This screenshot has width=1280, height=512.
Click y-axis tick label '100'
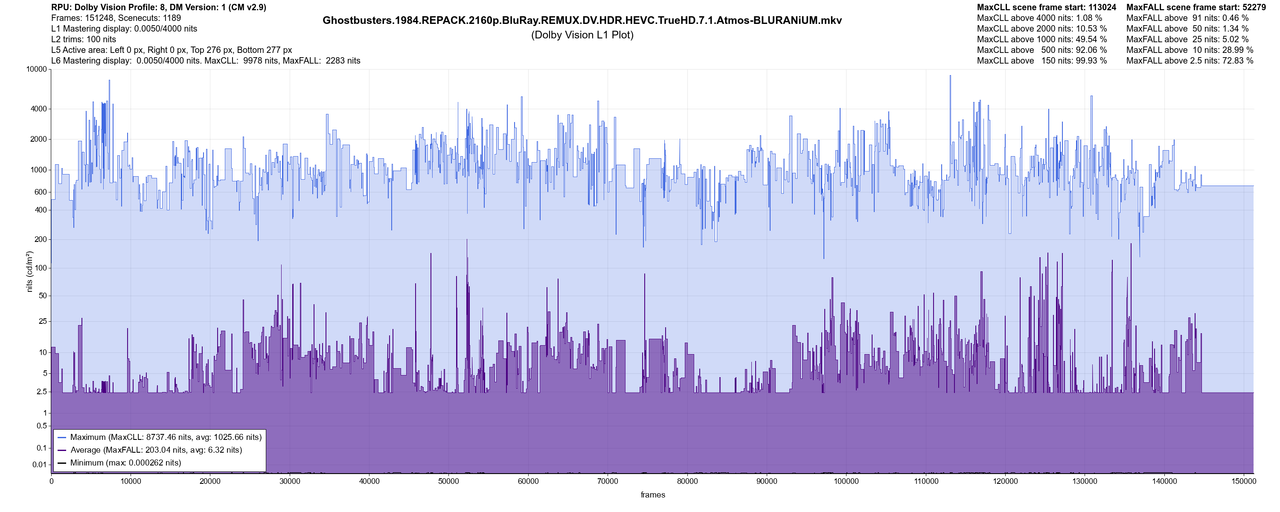coord(40,270)
